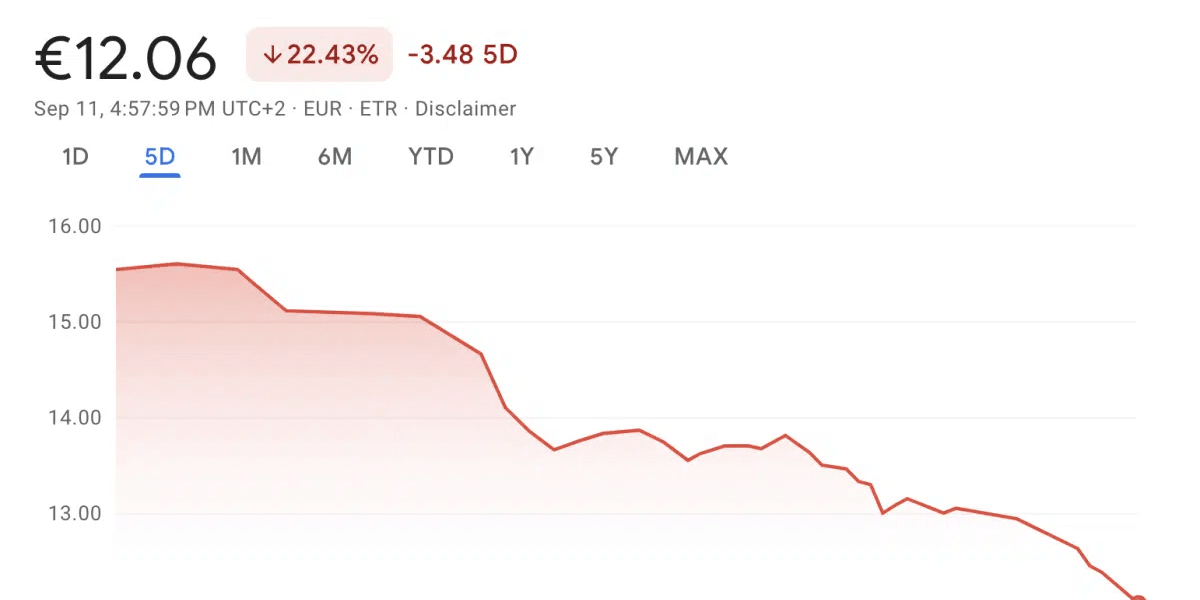This screenshot has height=600, width=1200.
Task: Click the 22.43% change badge
Action: click(x=319, y=54)
